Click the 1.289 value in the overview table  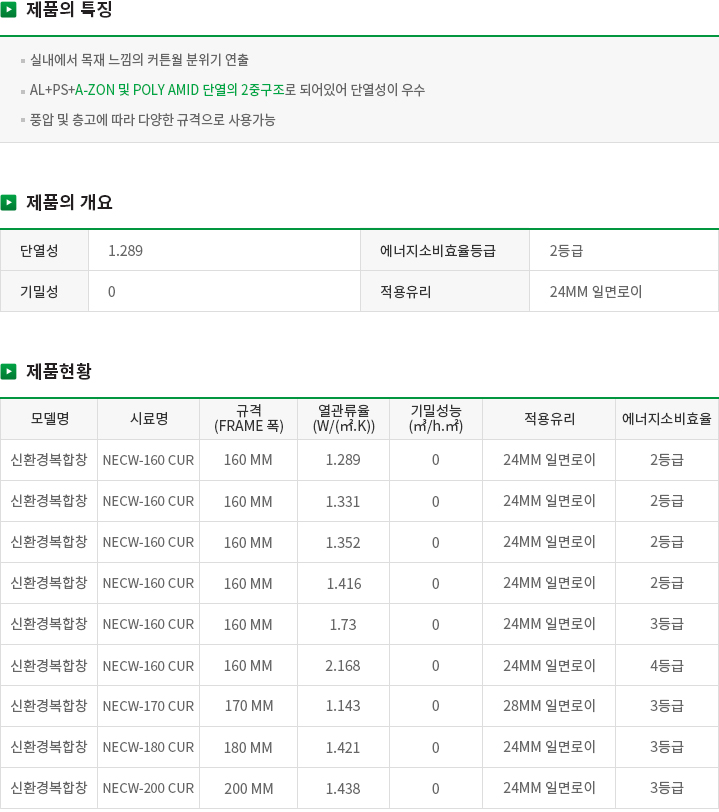point(125,251)
